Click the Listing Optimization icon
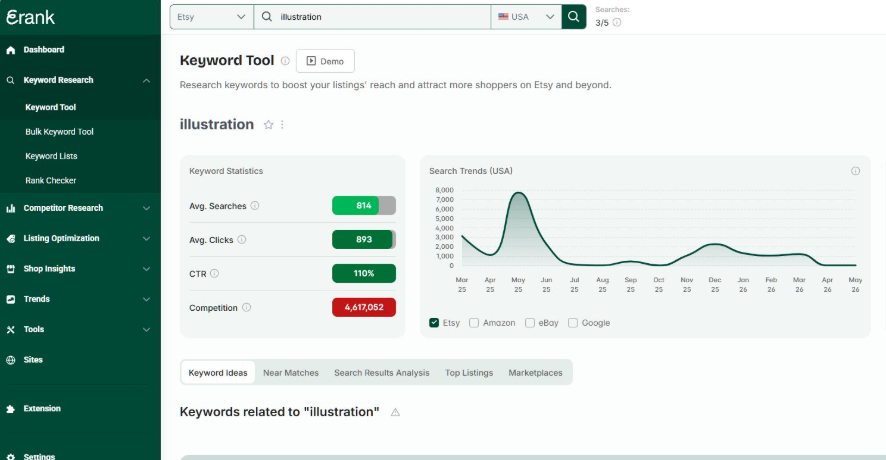 coord(10,238)
